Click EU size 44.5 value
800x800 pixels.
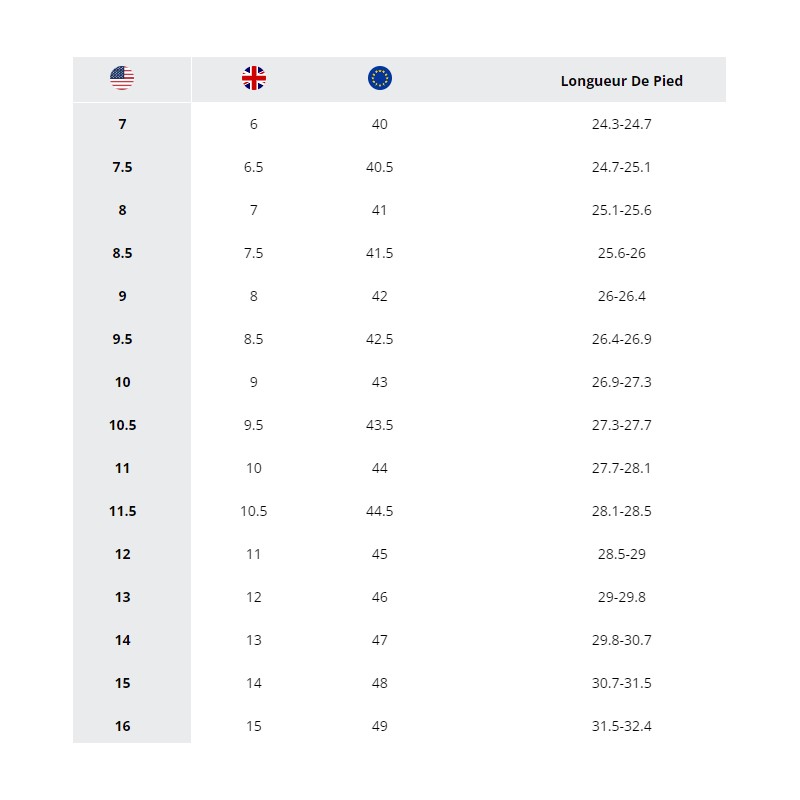click(x=380, y=511)
